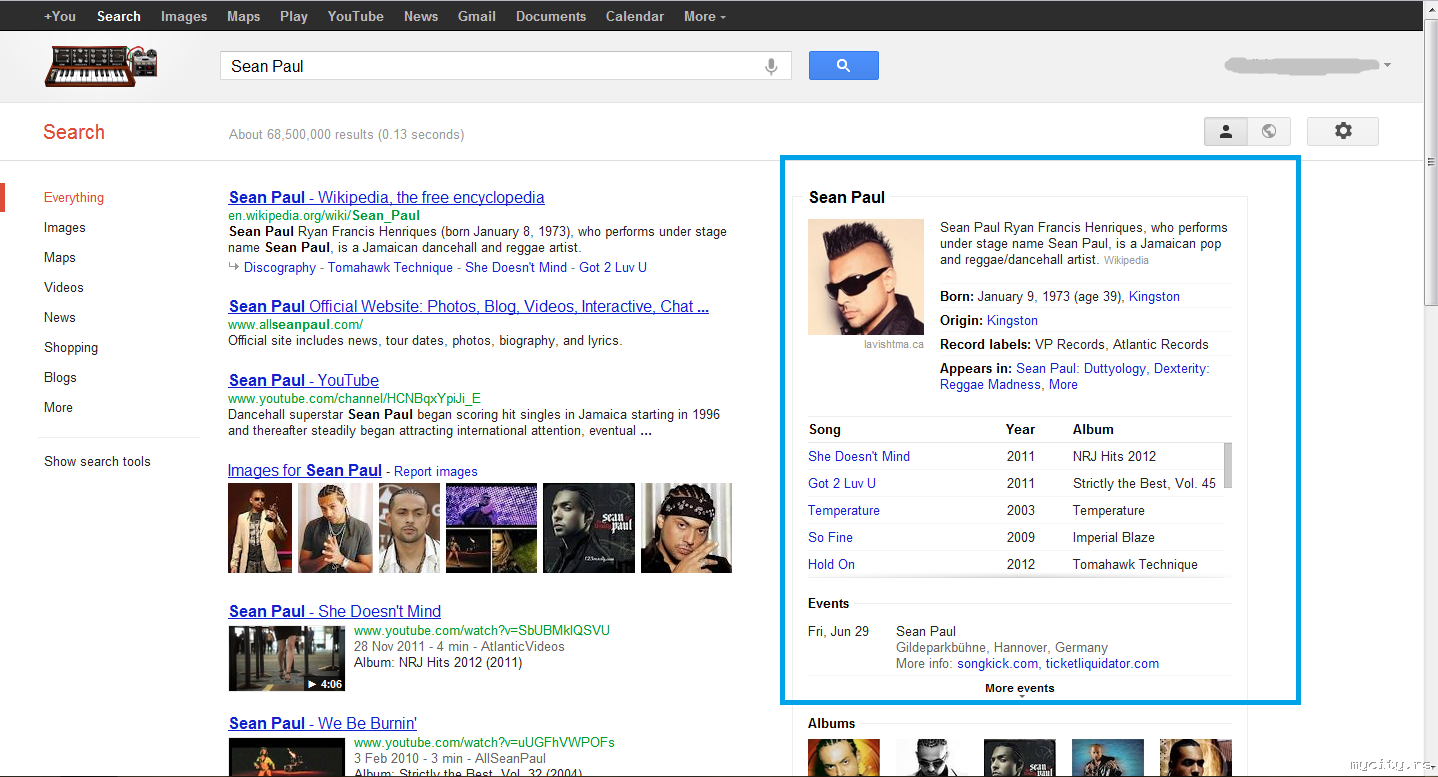Screen dimensions: 1438x777
Task: Show search tools in sidebar
Action: coord(97,461)
